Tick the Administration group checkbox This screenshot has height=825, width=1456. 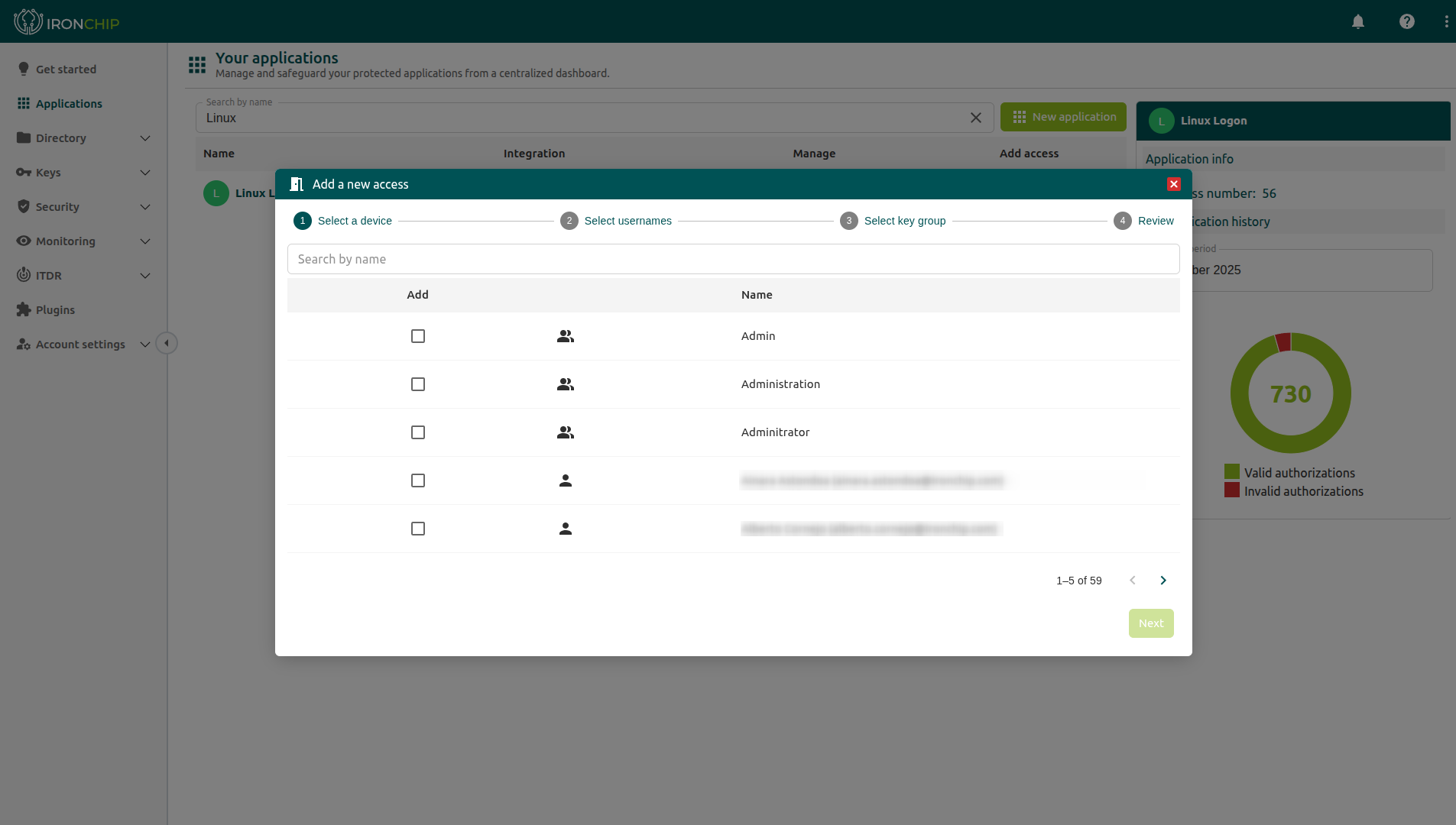[417, 384]
